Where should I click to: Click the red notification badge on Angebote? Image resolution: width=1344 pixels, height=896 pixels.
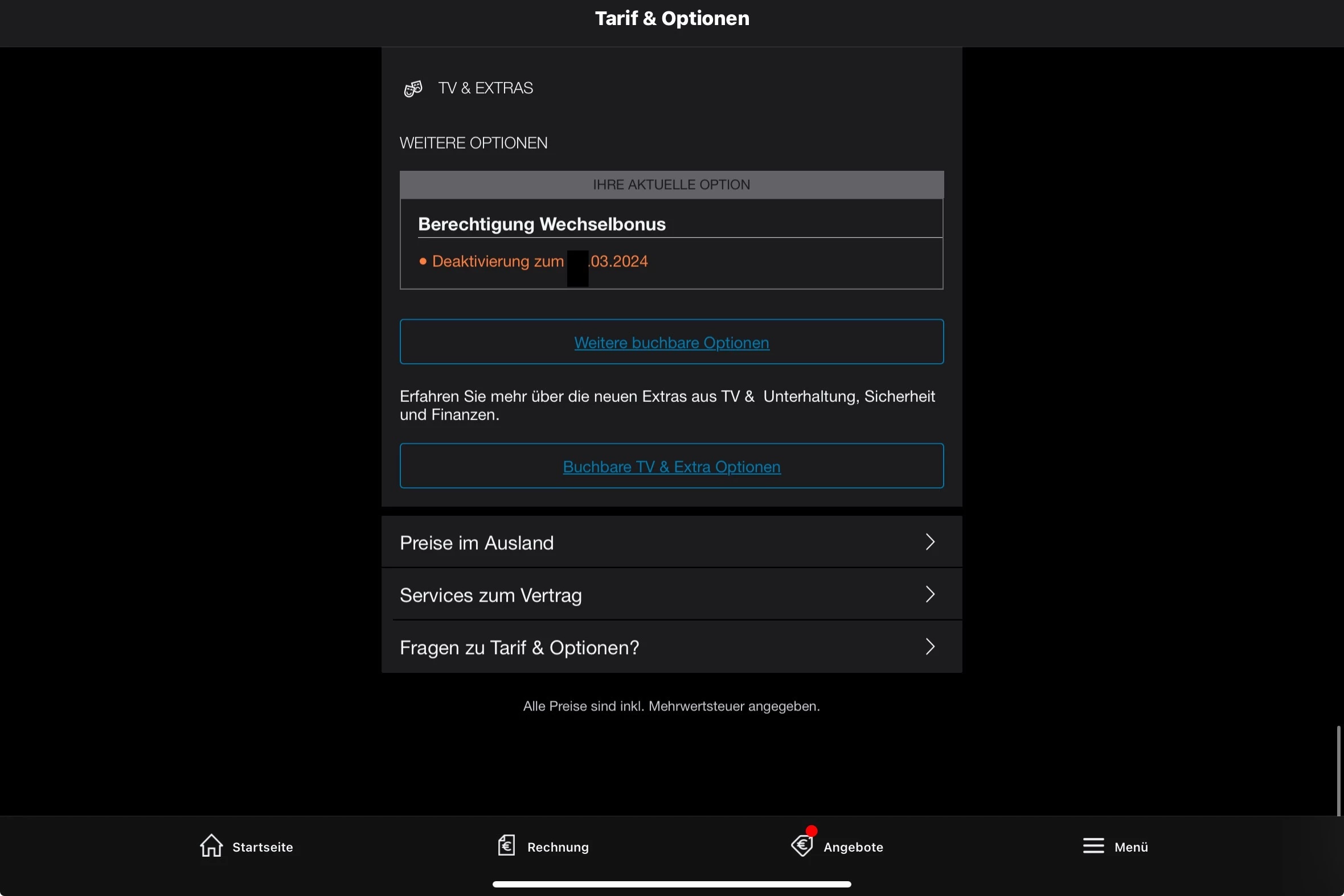click(811, 831)
